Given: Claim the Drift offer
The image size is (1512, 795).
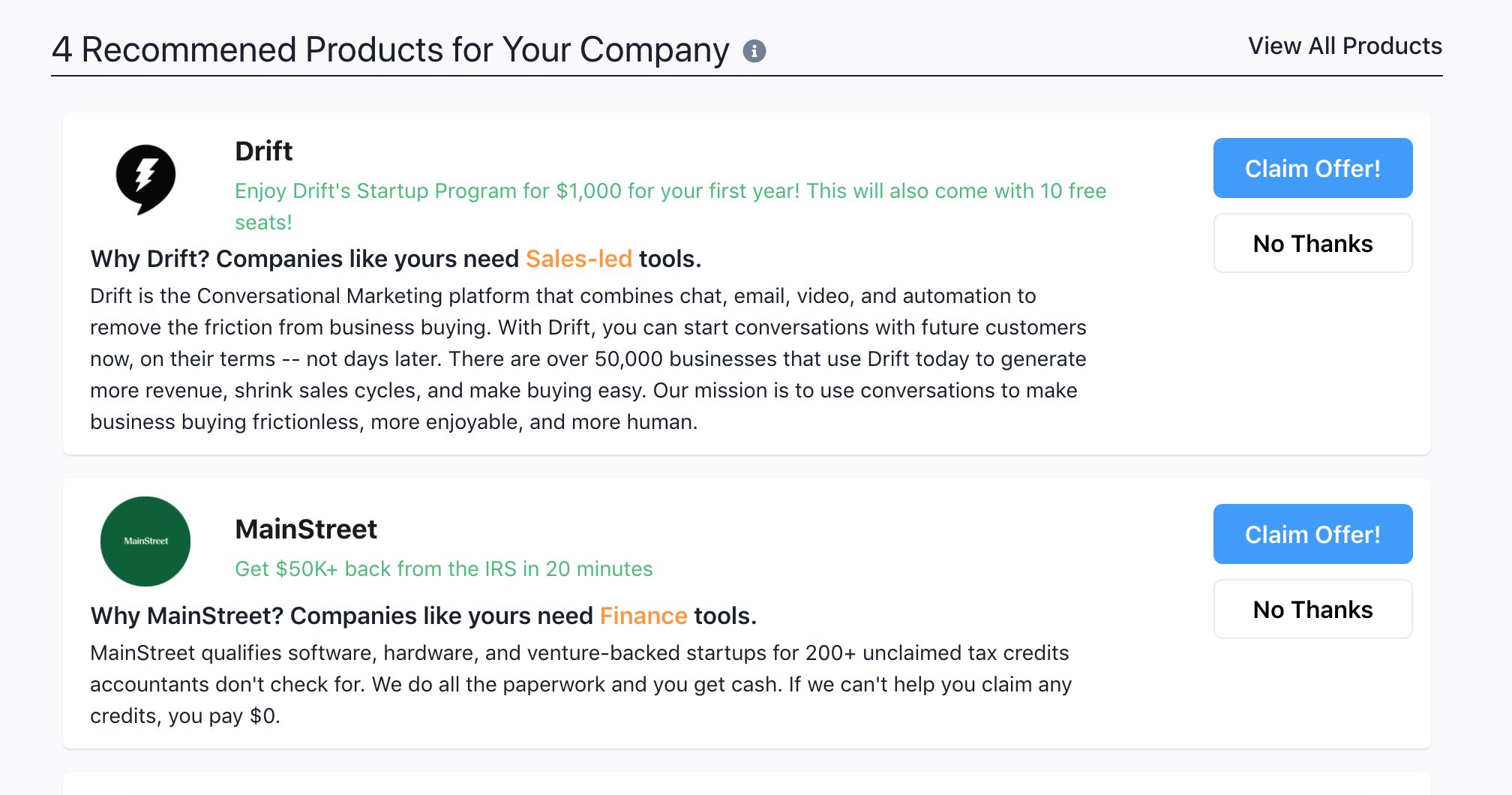Looking at the screenshot, I should (x=1312, y=168).
